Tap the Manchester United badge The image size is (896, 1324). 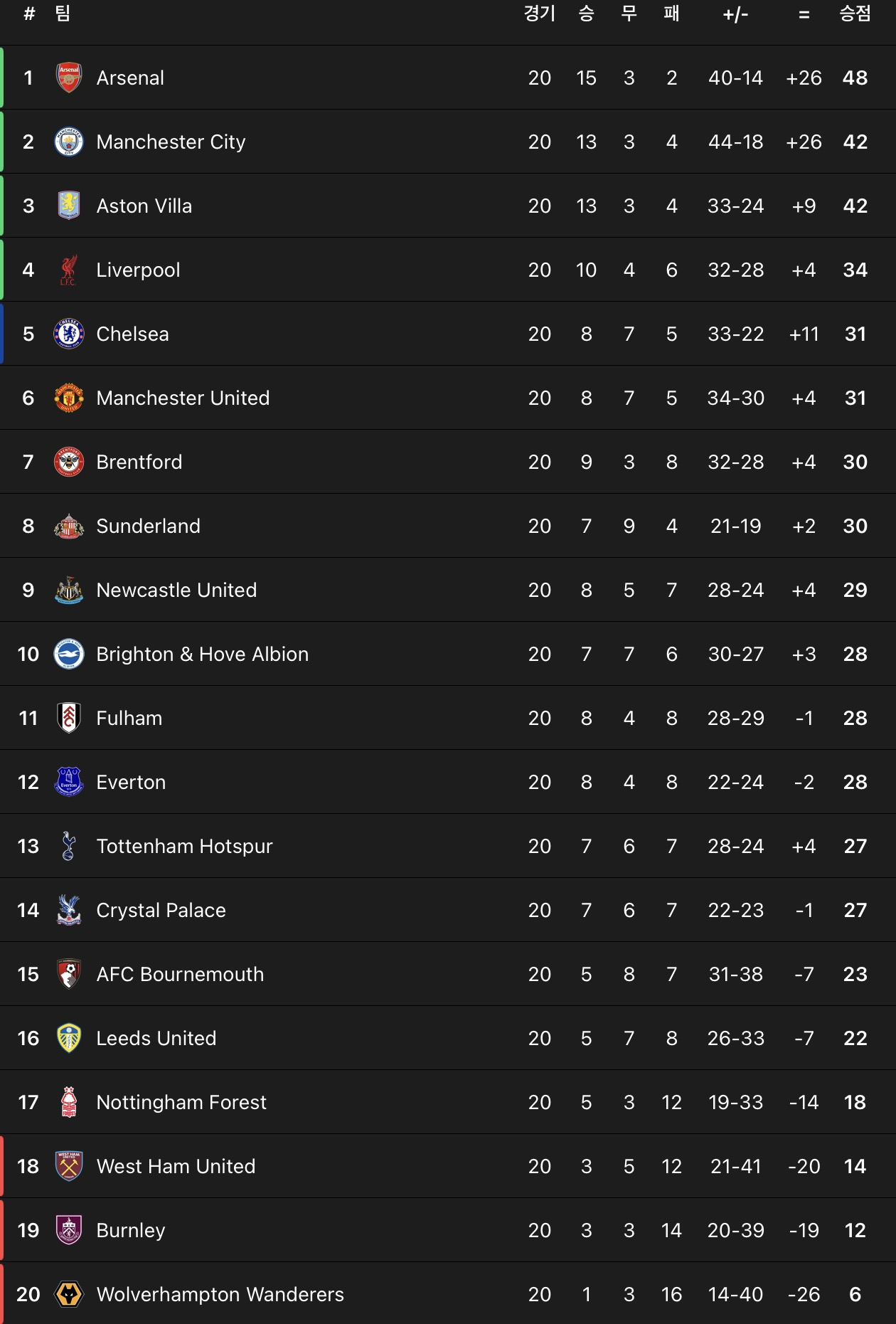(69, 398)
